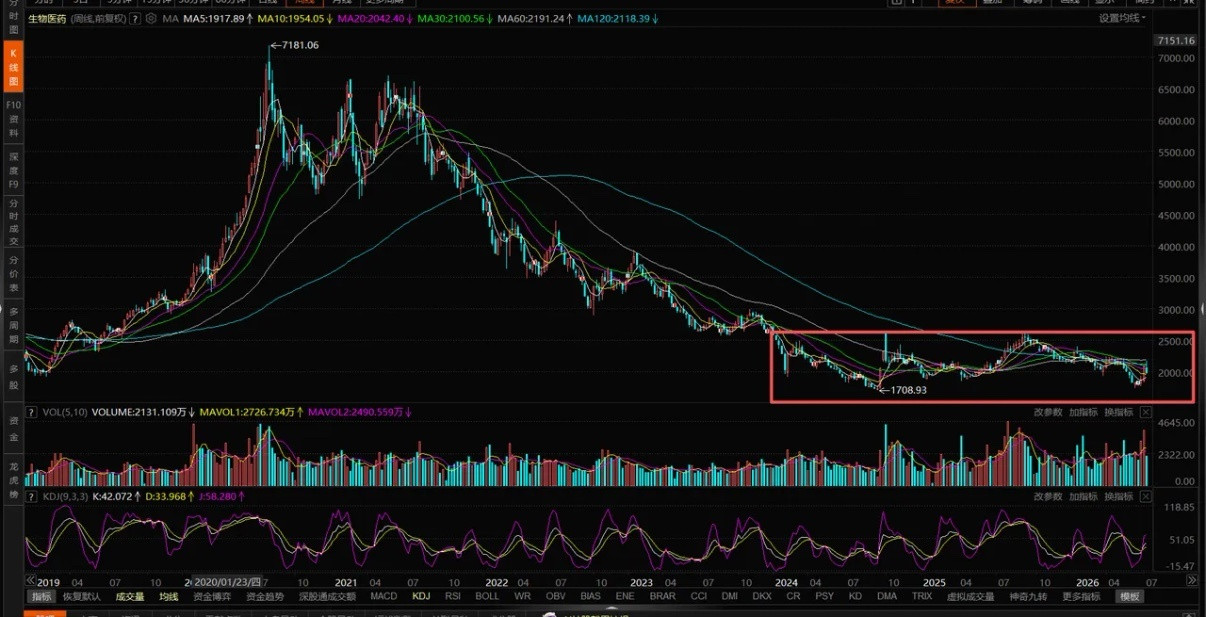Open the MA settings gear icon

151,19
